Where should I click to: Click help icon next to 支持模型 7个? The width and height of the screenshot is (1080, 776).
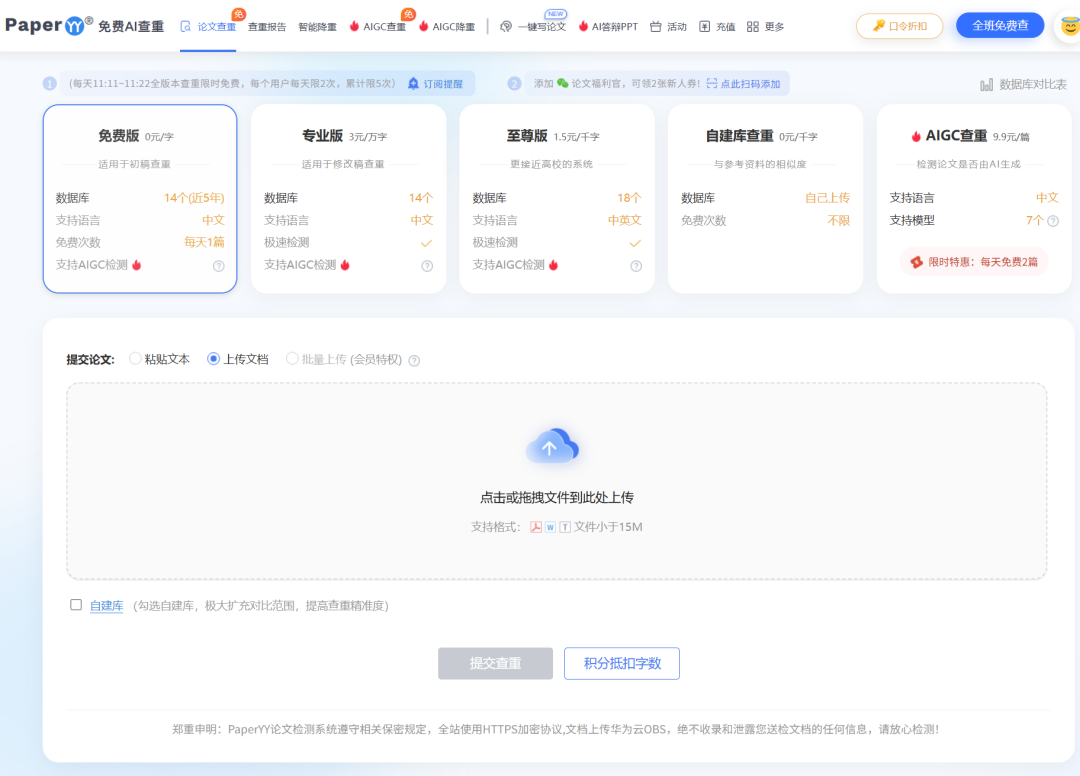(1052, 221)
